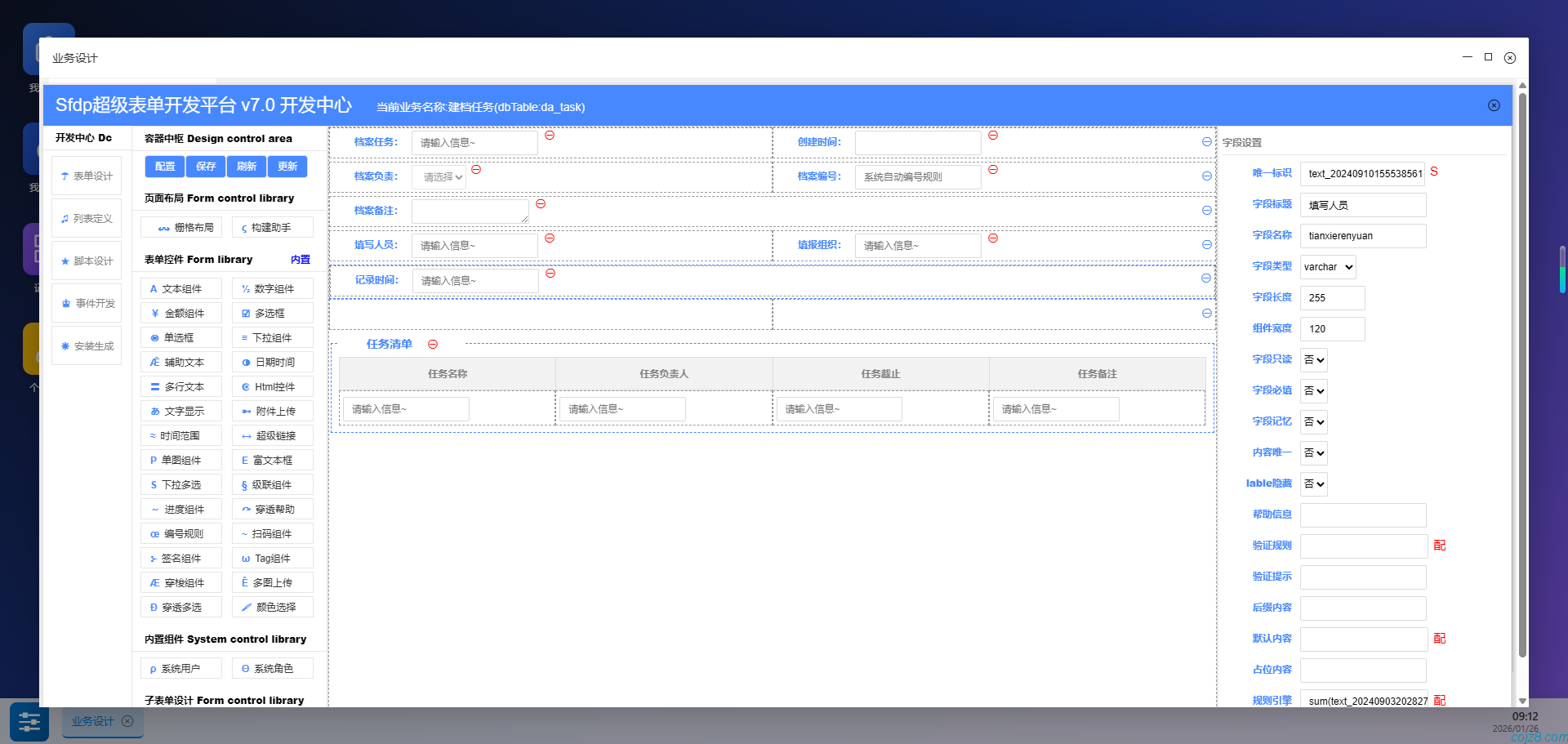Choose the 签名组件 signature component
The width and height of the screenshot is (1568, 744).
pyautogui.click(x=180, y=558)
